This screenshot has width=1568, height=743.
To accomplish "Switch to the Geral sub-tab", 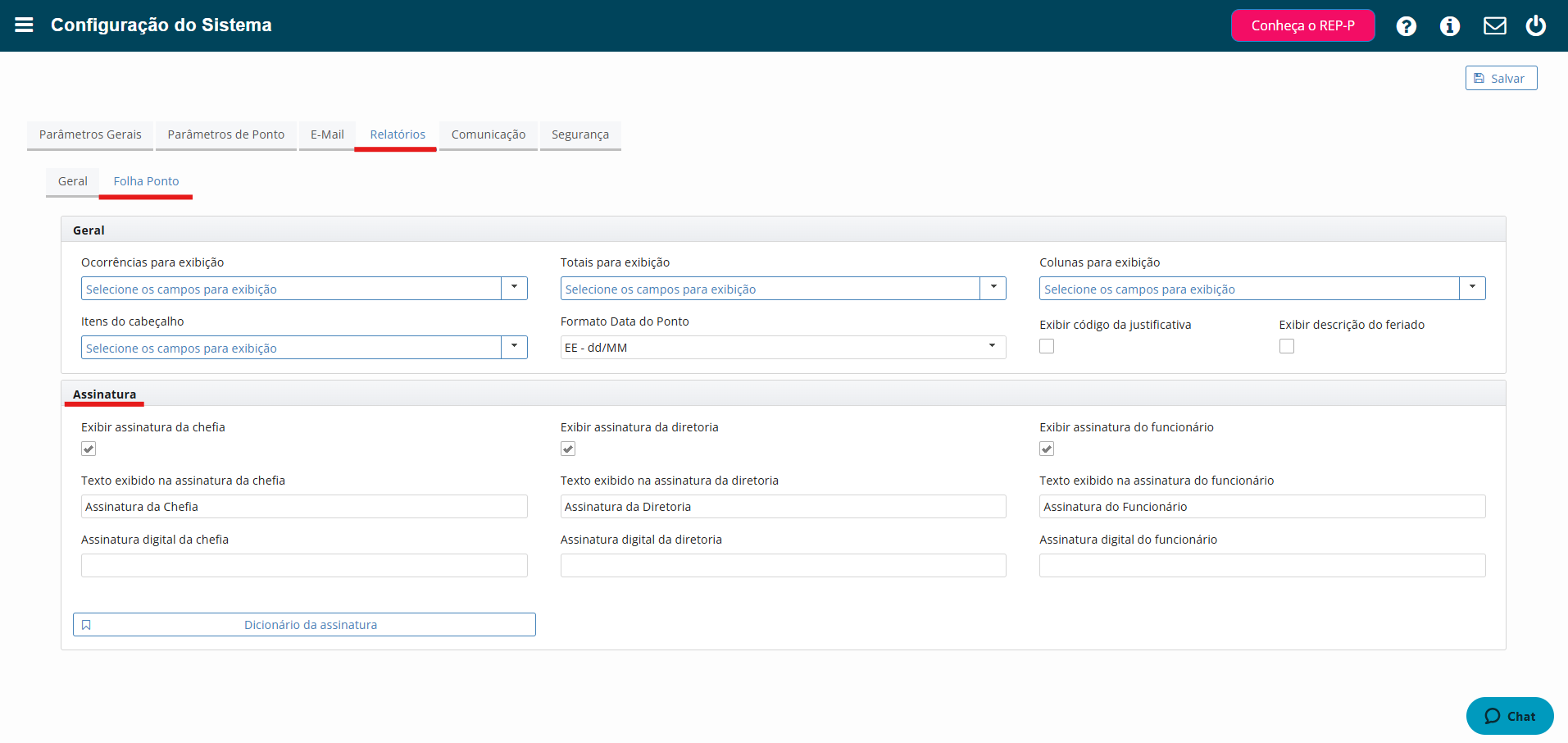I will click(x=73, y=181).
